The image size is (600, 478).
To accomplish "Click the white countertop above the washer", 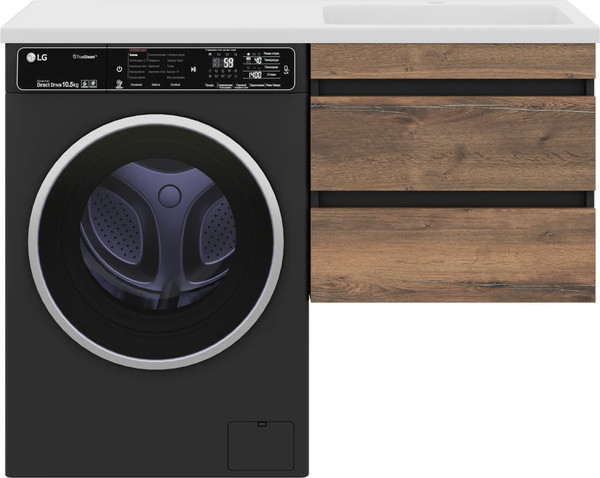I will click(x=150, y=20).
